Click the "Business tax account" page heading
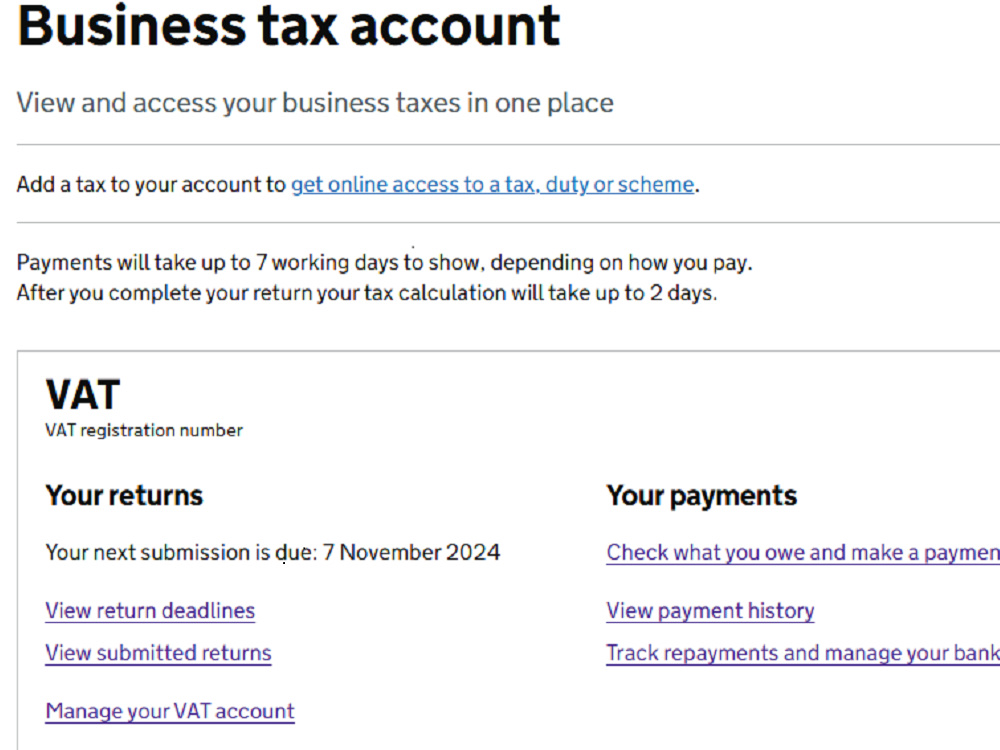Screen dimensions: 1000x750 tap(288, 27)
